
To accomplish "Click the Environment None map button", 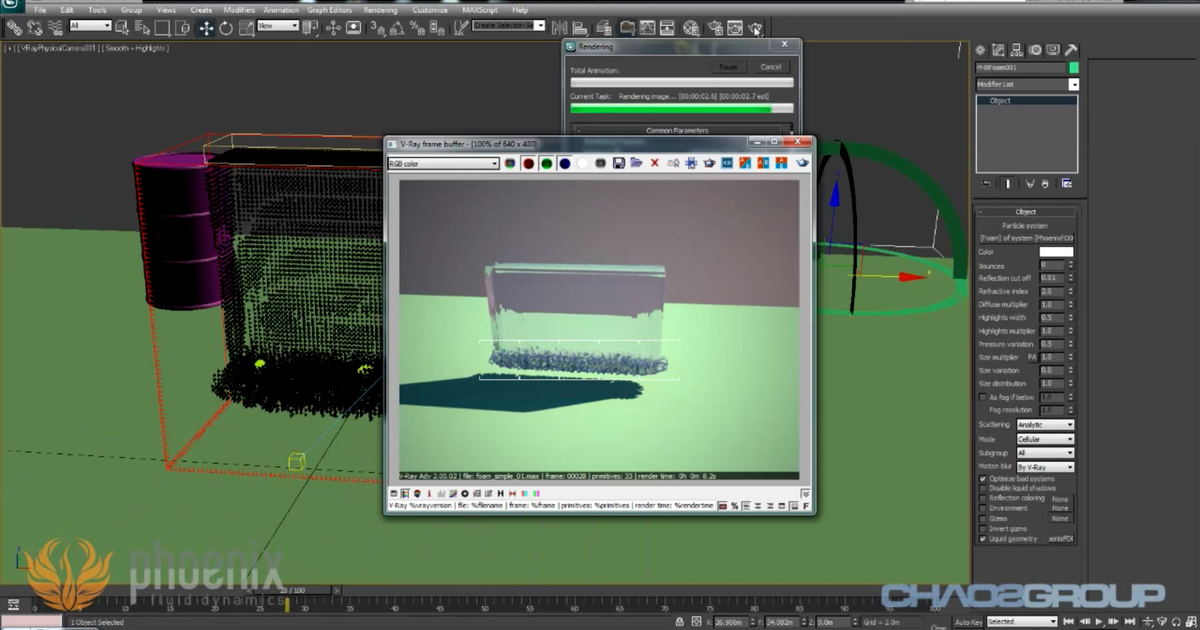I will (x=1060, y=508).
